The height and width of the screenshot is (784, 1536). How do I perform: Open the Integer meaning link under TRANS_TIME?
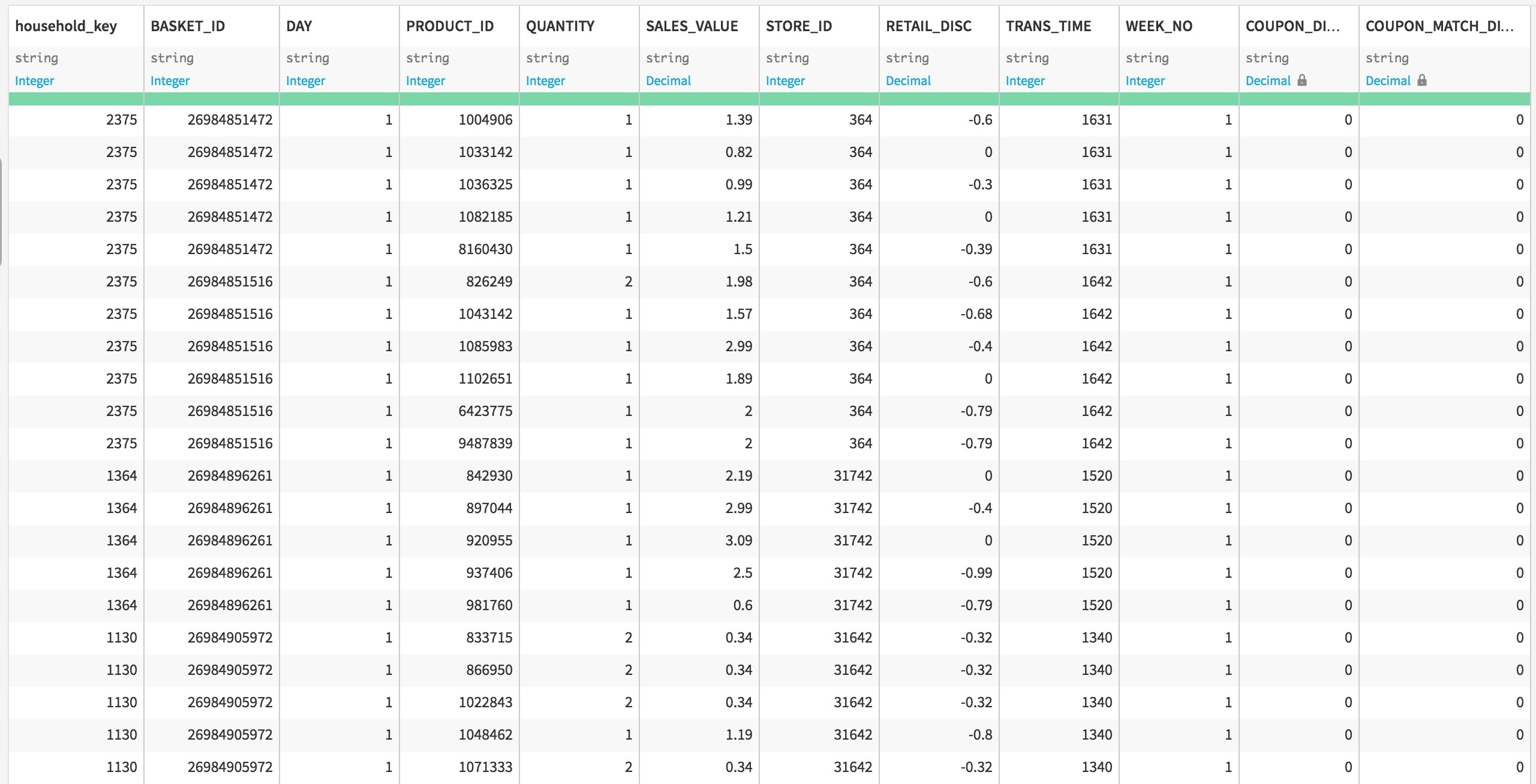point(1025,81)
